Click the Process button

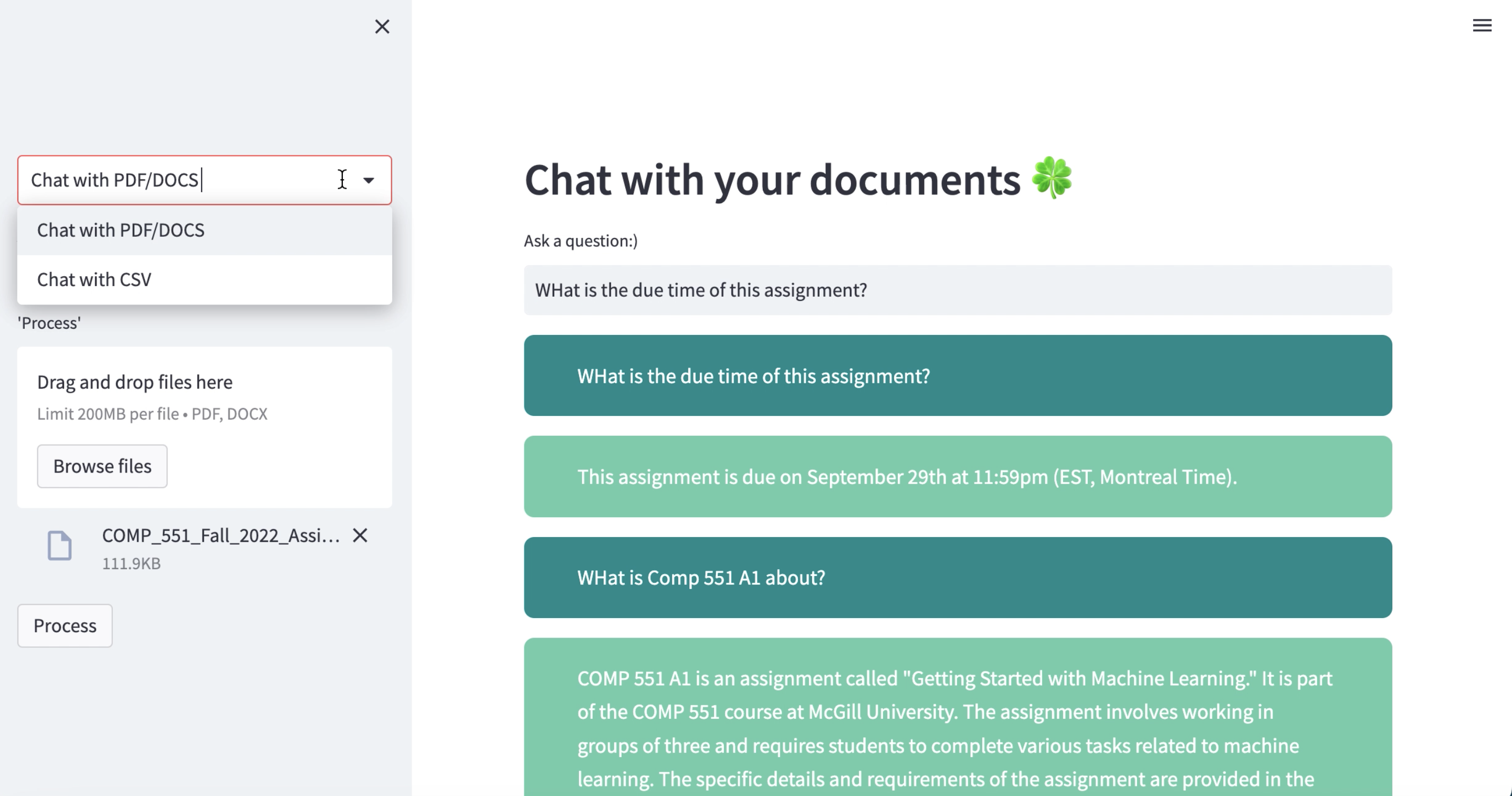pos(65,626)
